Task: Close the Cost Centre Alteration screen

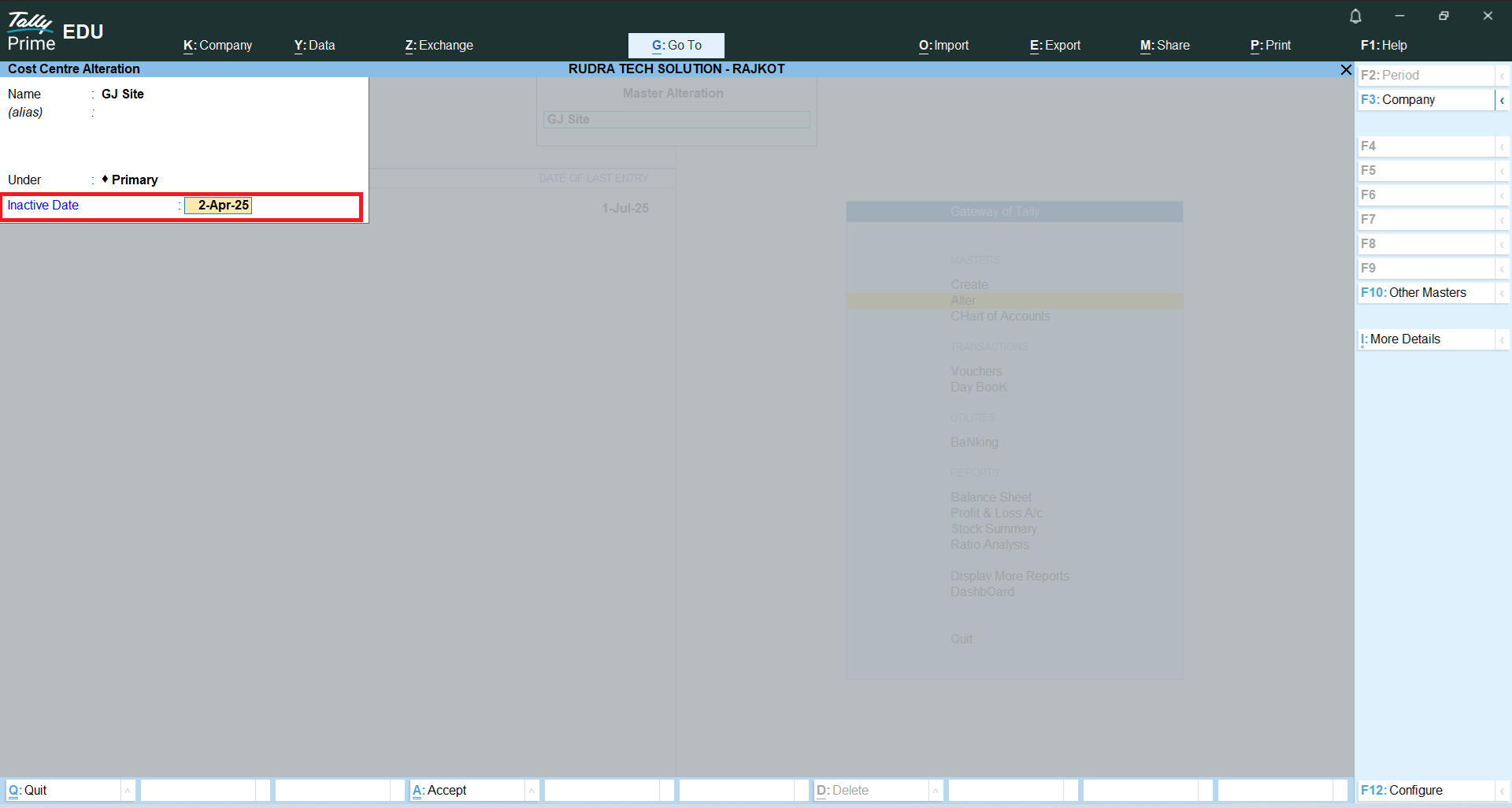Action: pos(1346,70)
